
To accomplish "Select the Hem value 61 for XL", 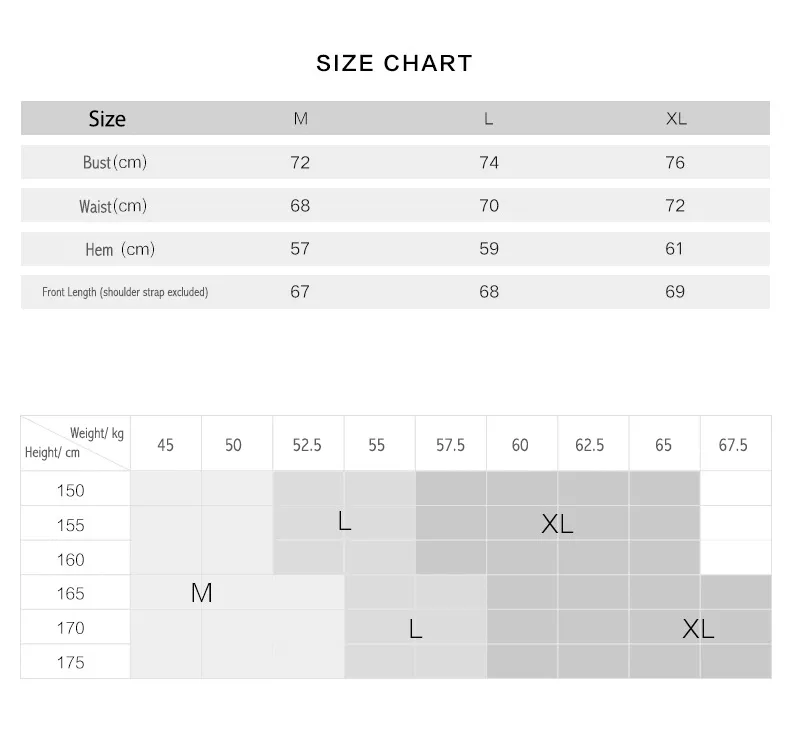I will (674, 249).
